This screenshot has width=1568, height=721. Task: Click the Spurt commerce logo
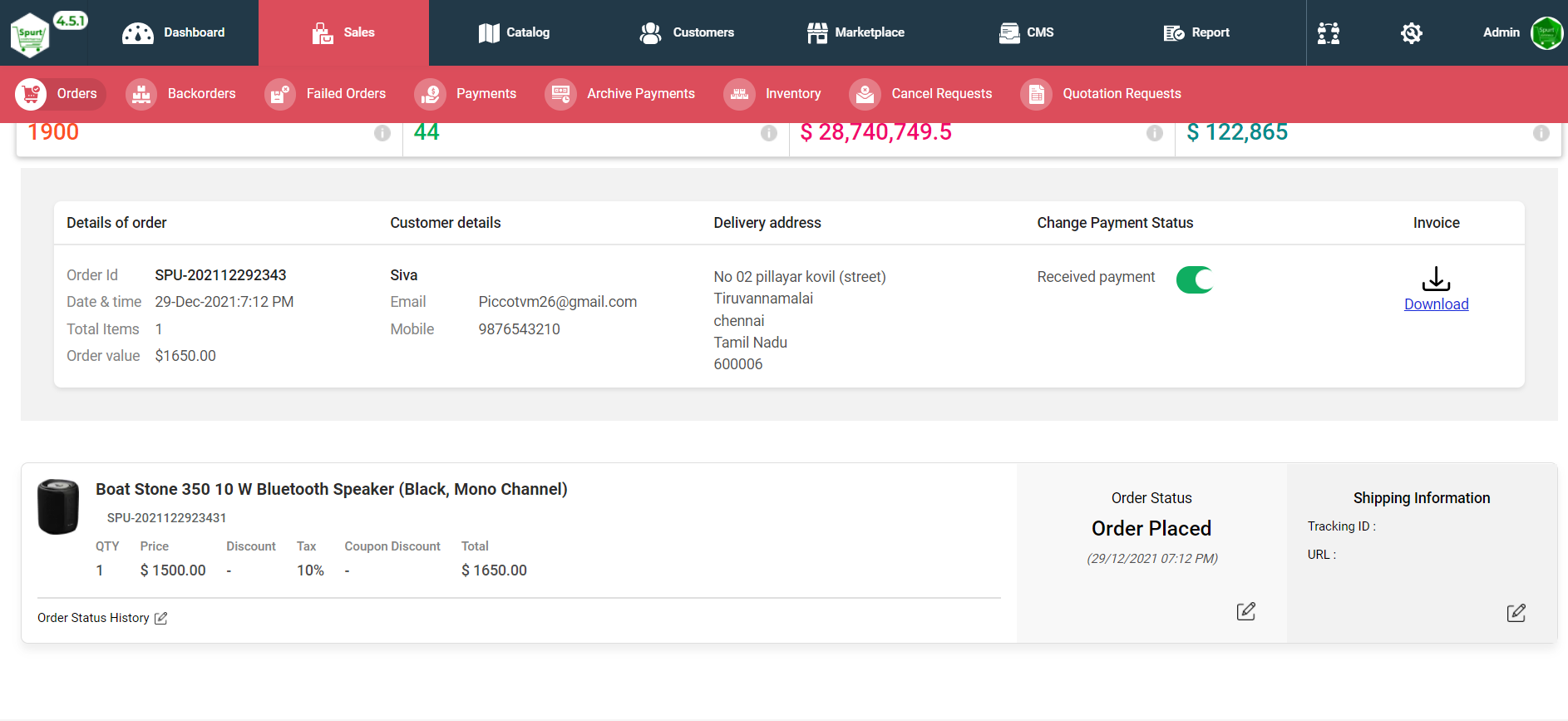30,35
